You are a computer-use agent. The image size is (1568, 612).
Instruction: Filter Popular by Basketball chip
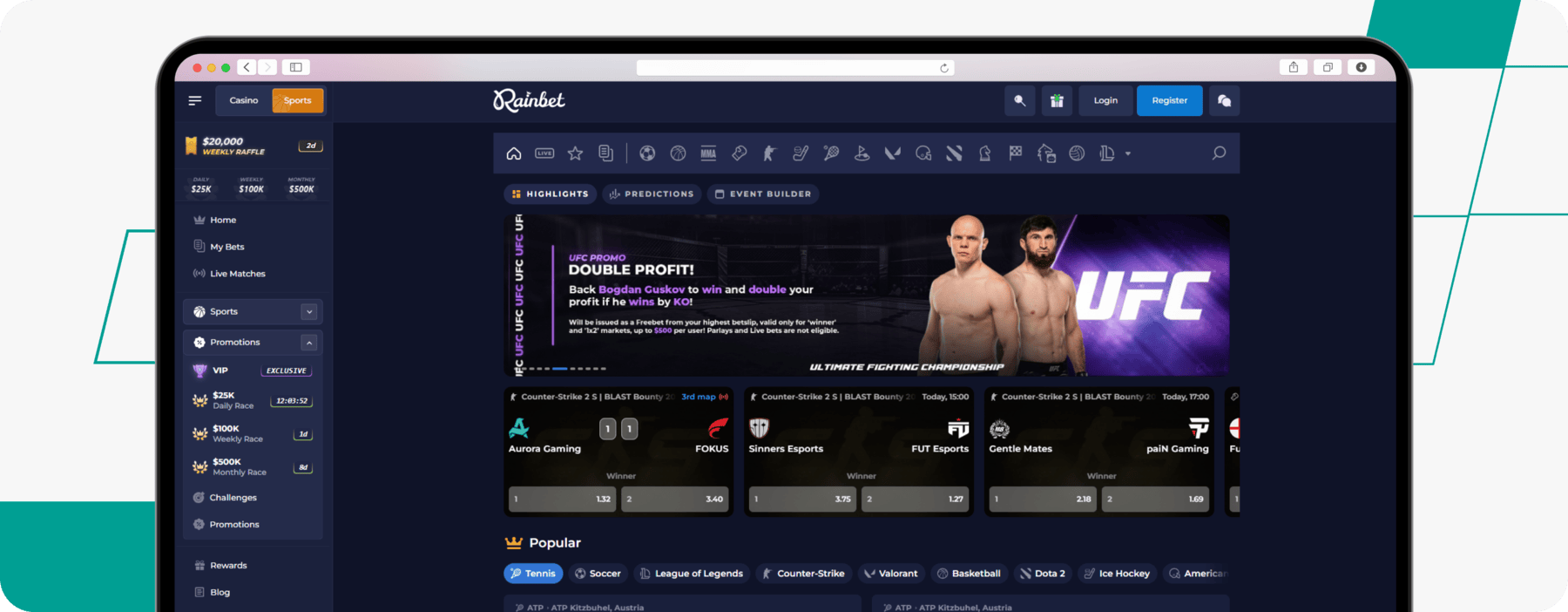point(969,574)
